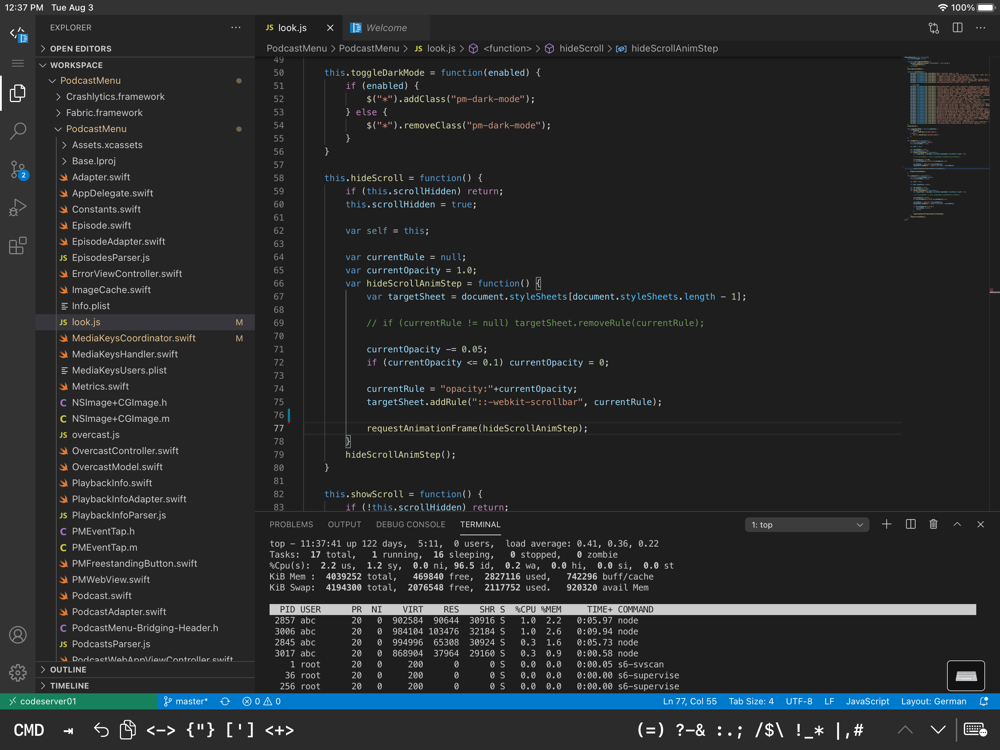This screenshot has width=1000, height=750.
Task: Toggle the on-screen keyboard button
Action: tap(965, 676)
